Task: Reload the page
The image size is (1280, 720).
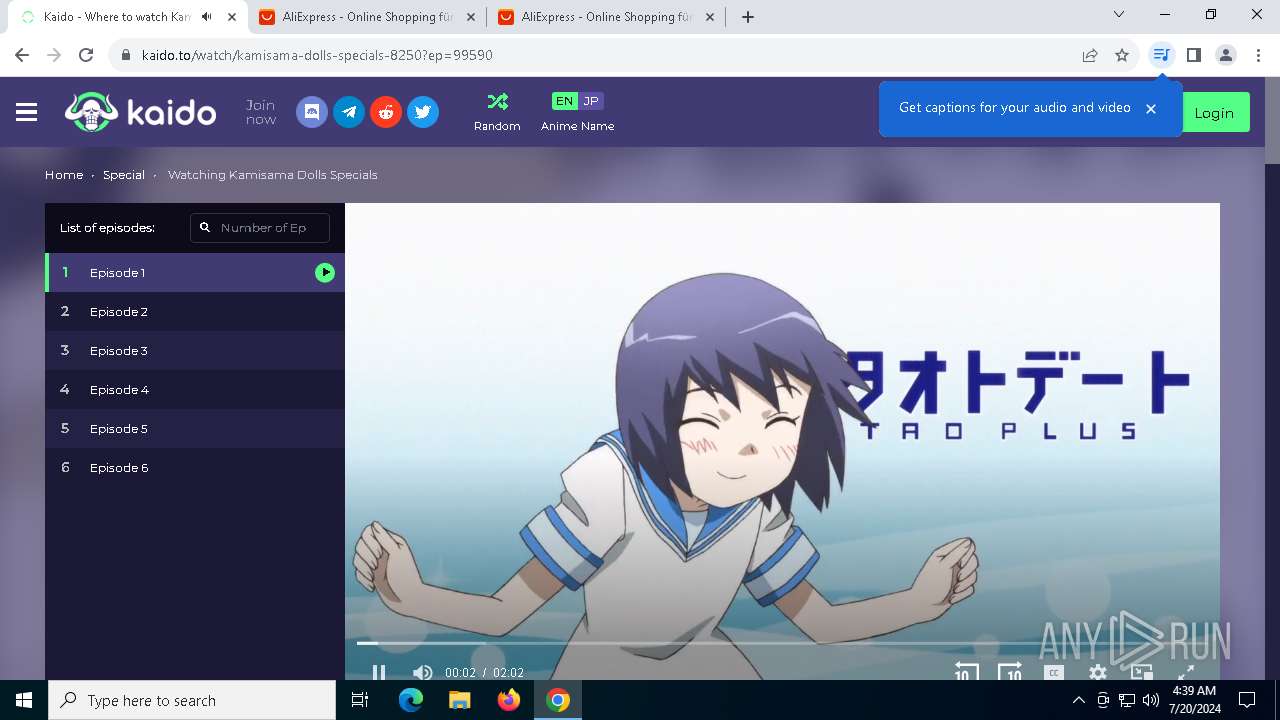Action: 86,55
